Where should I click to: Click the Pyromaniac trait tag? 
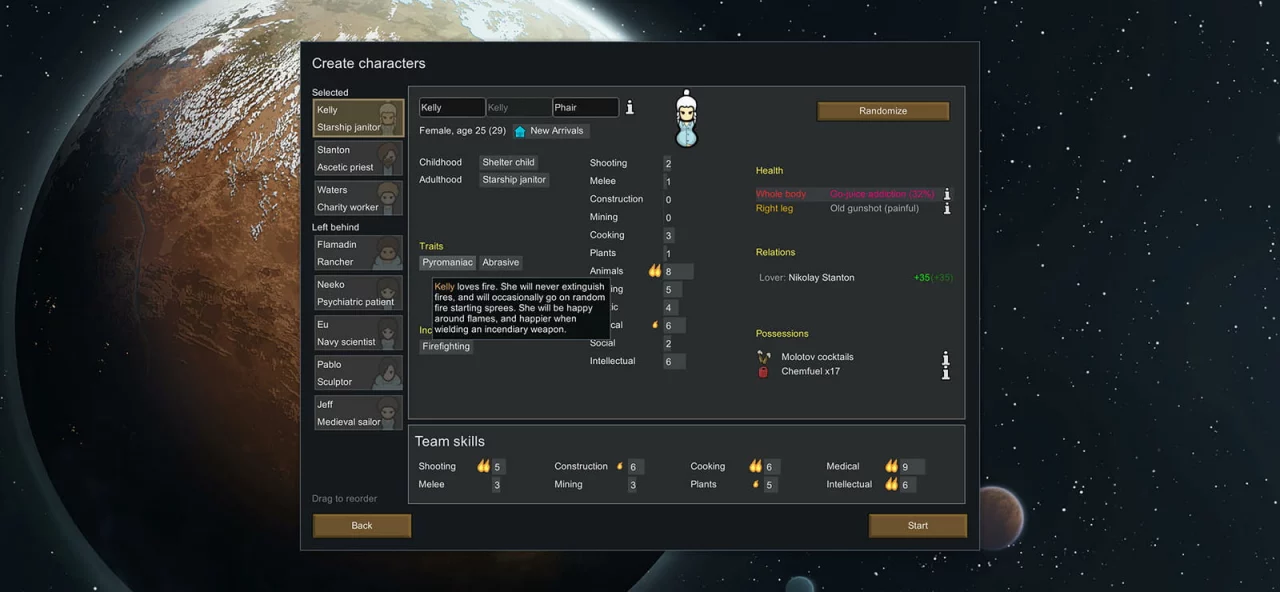[447, 263]
